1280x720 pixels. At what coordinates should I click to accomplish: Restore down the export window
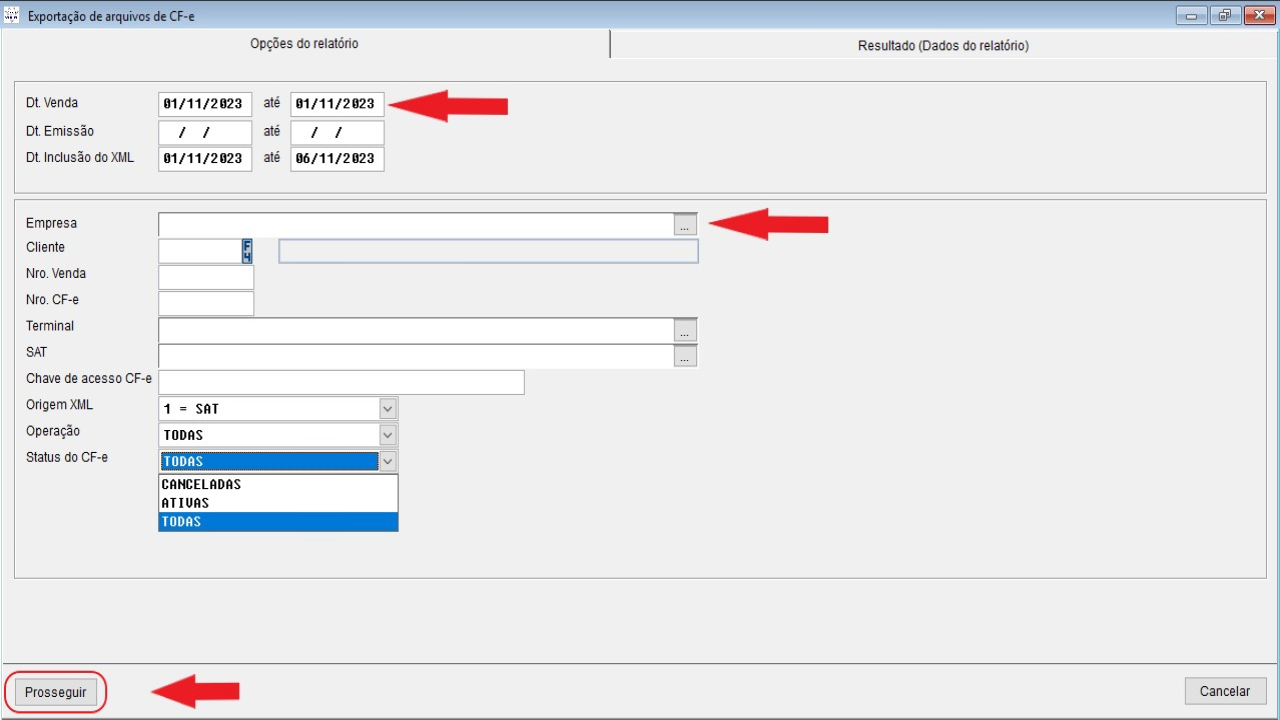click(x=1224, y=16)
